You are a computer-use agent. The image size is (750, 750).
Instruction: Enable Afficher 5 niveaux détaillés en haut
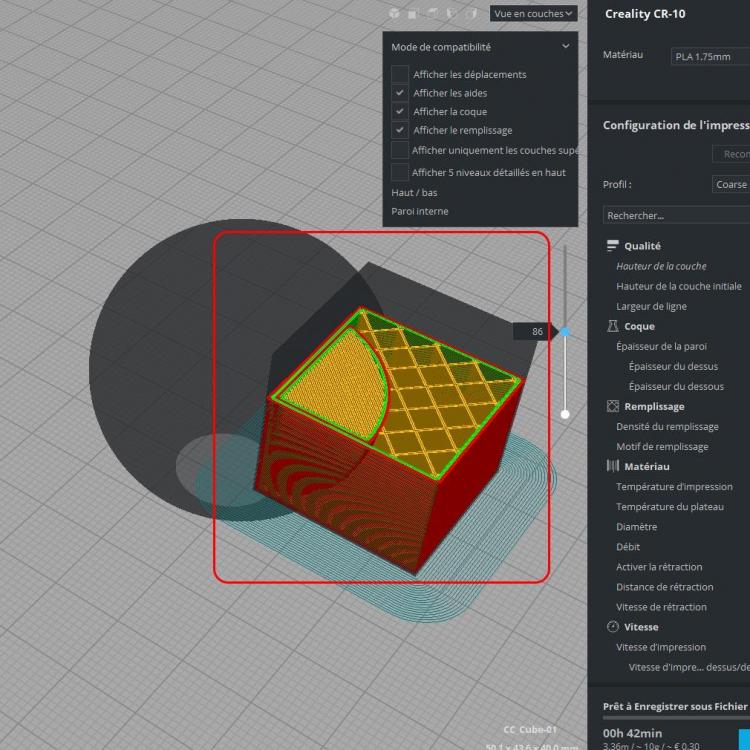click(x=400, y=172)
